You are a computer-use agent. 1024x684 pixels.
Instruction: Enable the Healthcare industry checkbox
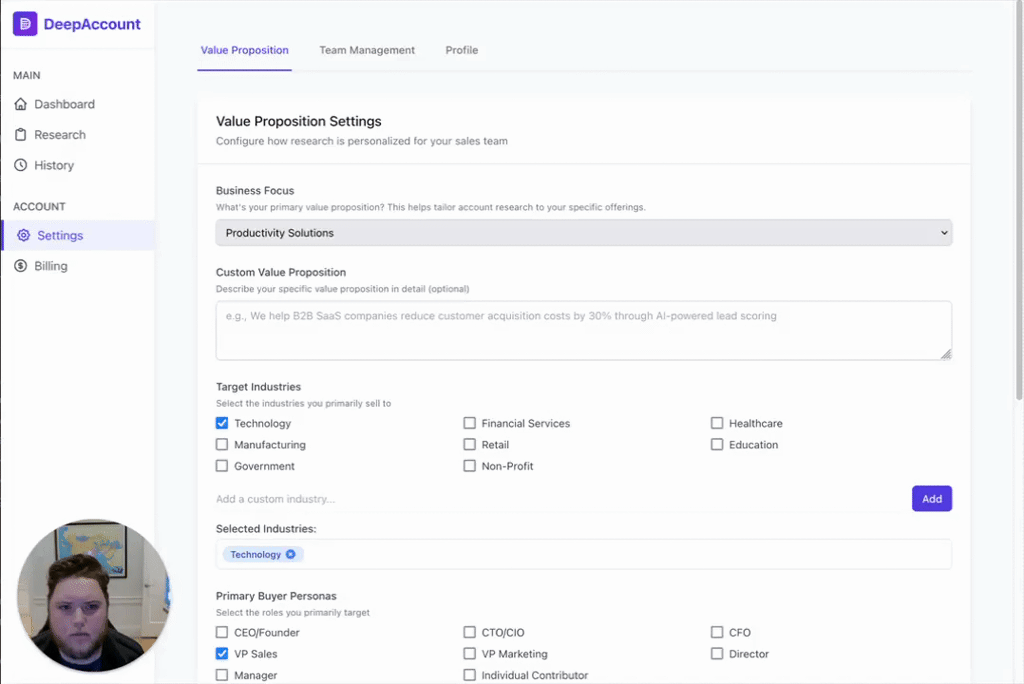coord(717,423)
